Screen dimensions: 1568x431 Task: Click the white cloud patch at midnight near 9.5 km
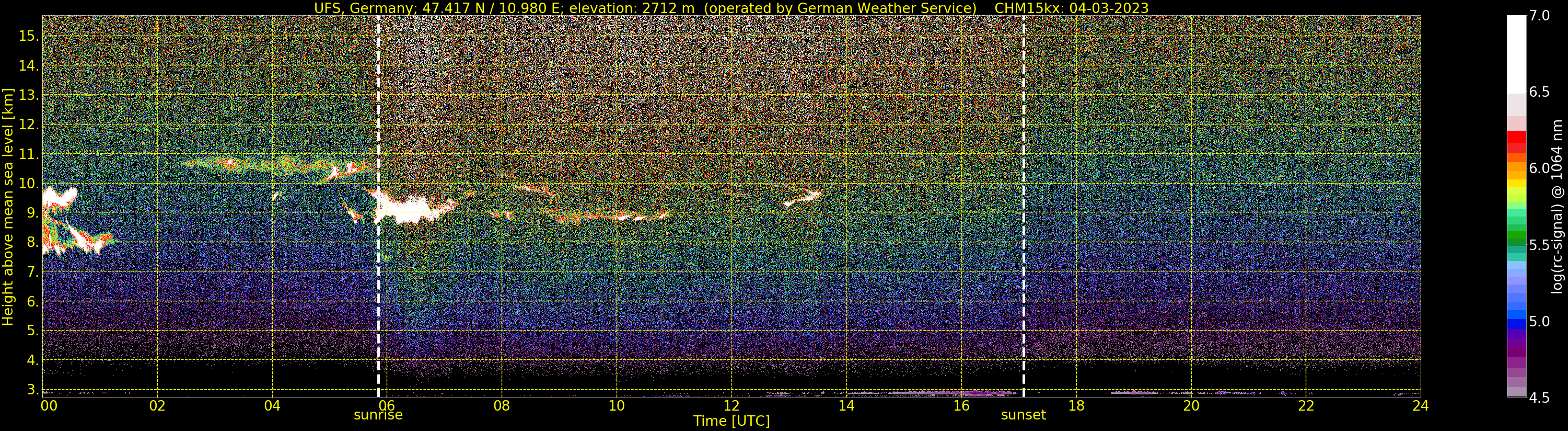pos(59,198)
